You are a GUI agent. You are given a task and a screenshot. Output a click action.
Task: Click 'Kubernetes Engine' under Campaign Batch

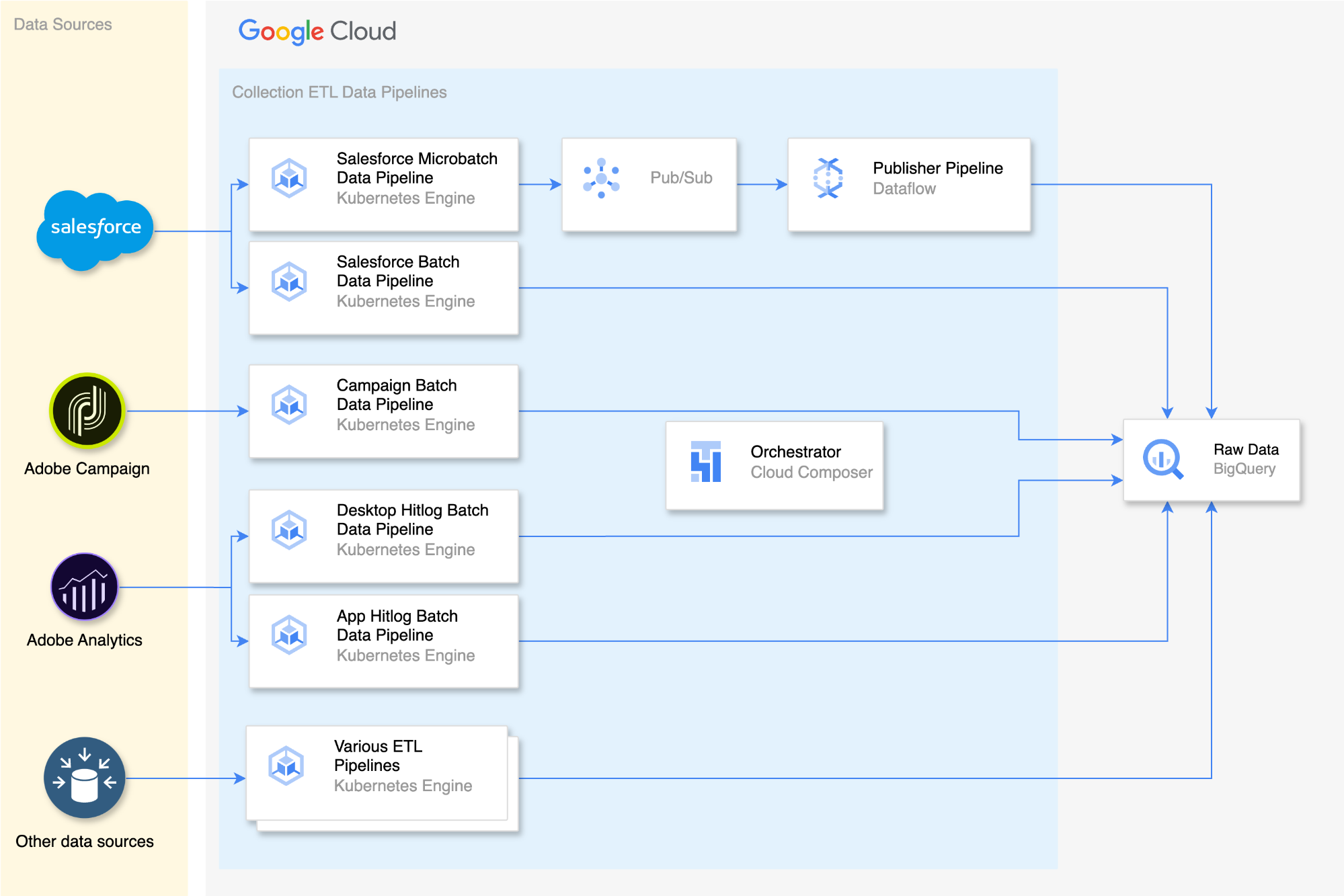point(405,425)
